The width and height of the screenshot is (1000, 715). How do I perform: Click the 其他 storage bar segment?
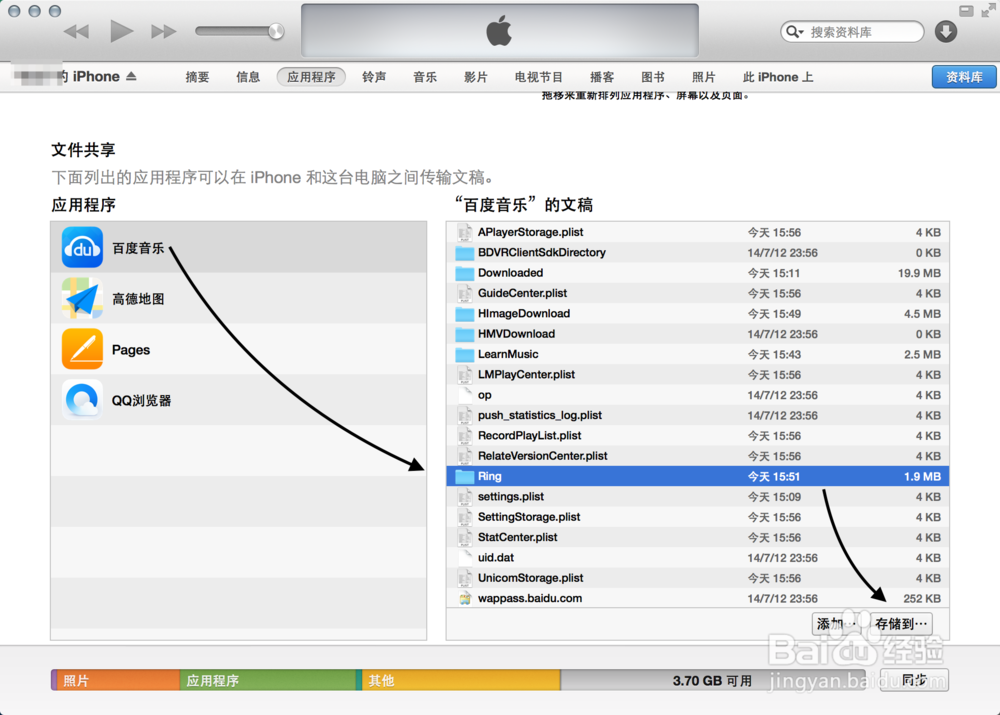click(461, 681)
